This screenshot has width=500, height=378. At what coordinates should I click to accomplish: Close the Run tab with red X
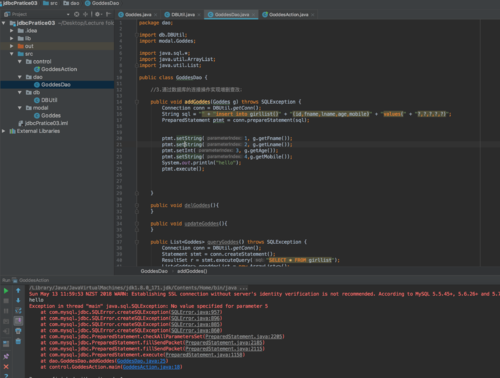coord(6,367)
